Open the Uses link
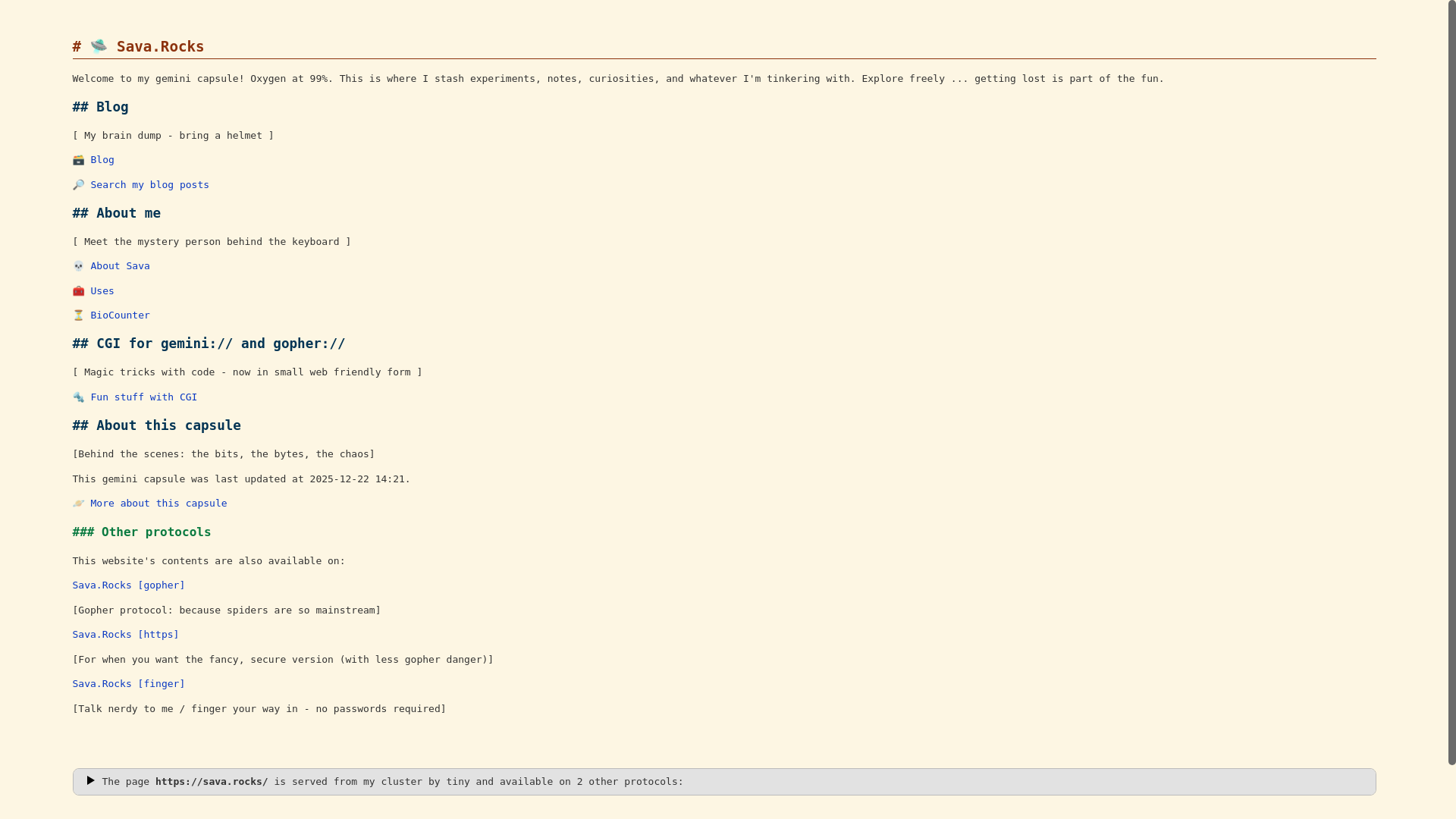 point(102,291)
